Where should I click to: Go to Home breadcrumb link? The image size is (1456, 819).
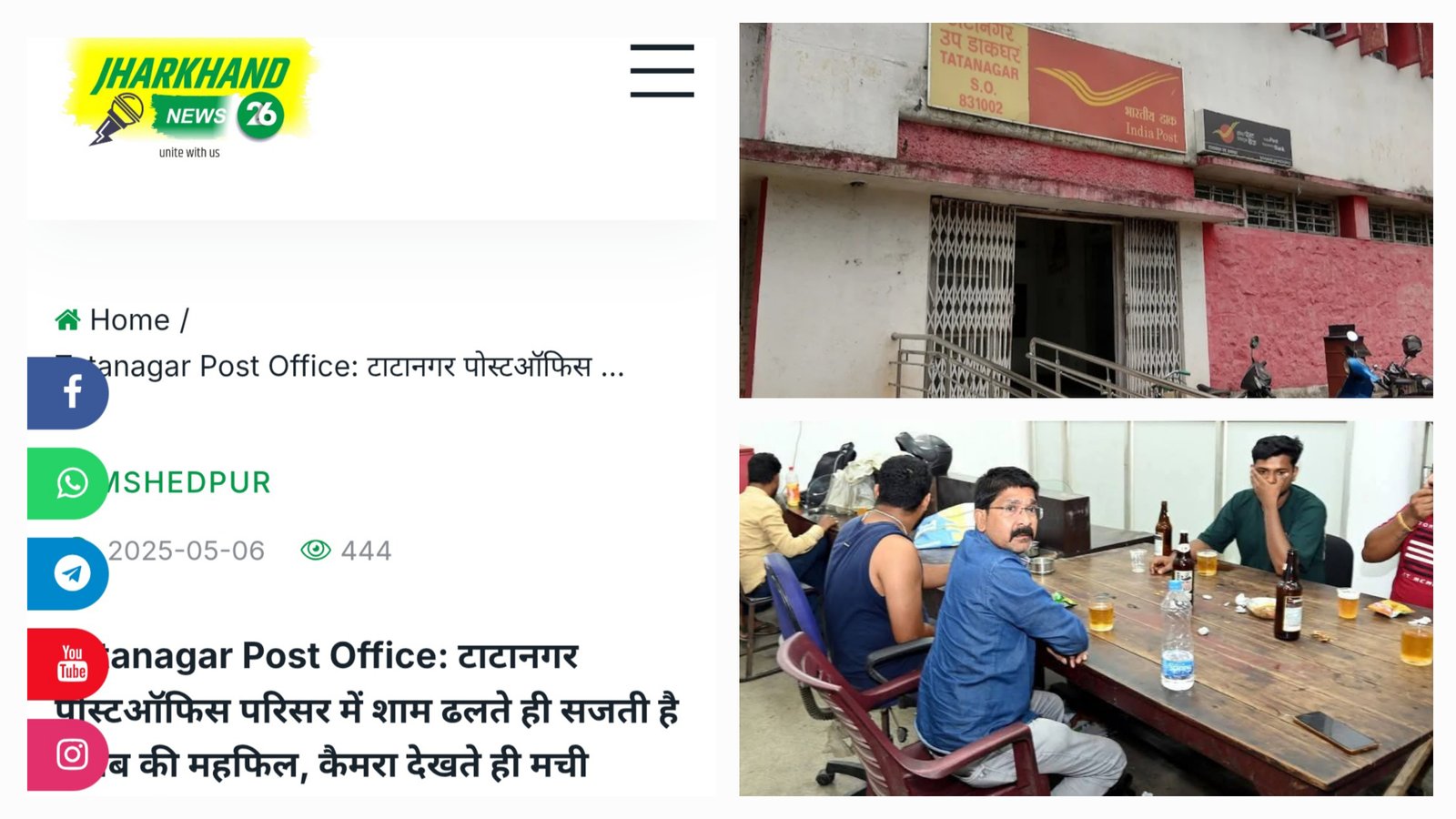[129, 319]
